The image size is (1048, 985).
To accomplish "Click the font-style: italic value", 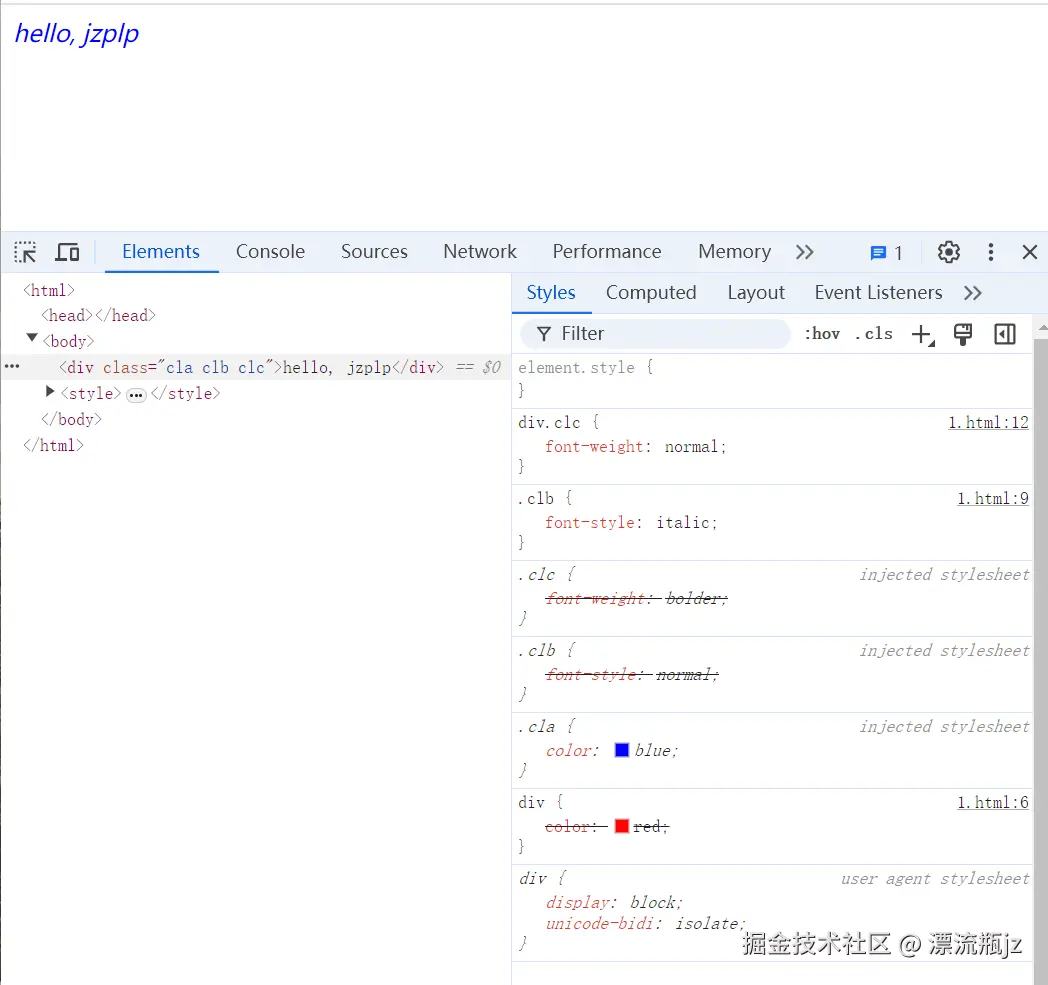I will (x=682, y=523).
